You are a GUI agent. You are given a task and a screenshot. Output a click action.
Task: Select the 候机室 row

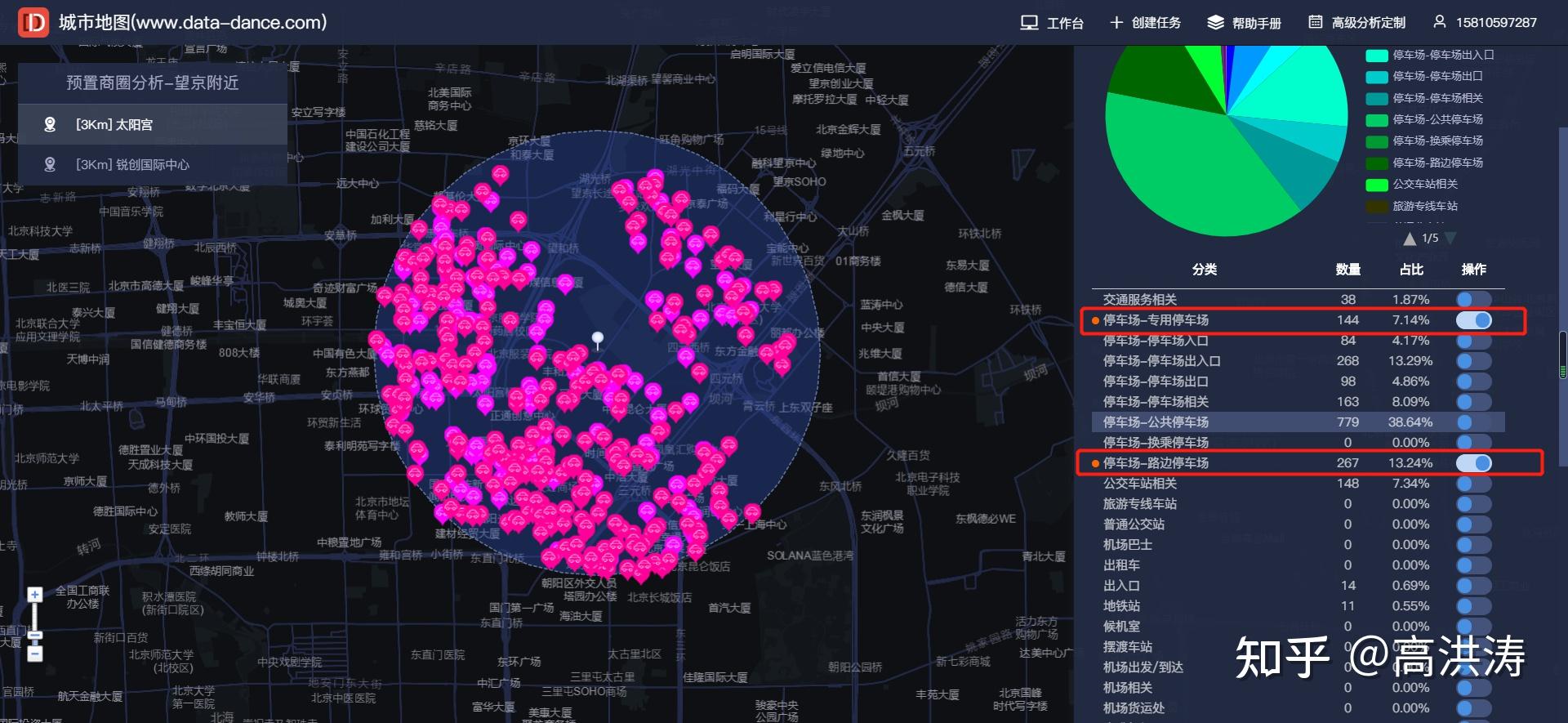tap(1298, 627)
